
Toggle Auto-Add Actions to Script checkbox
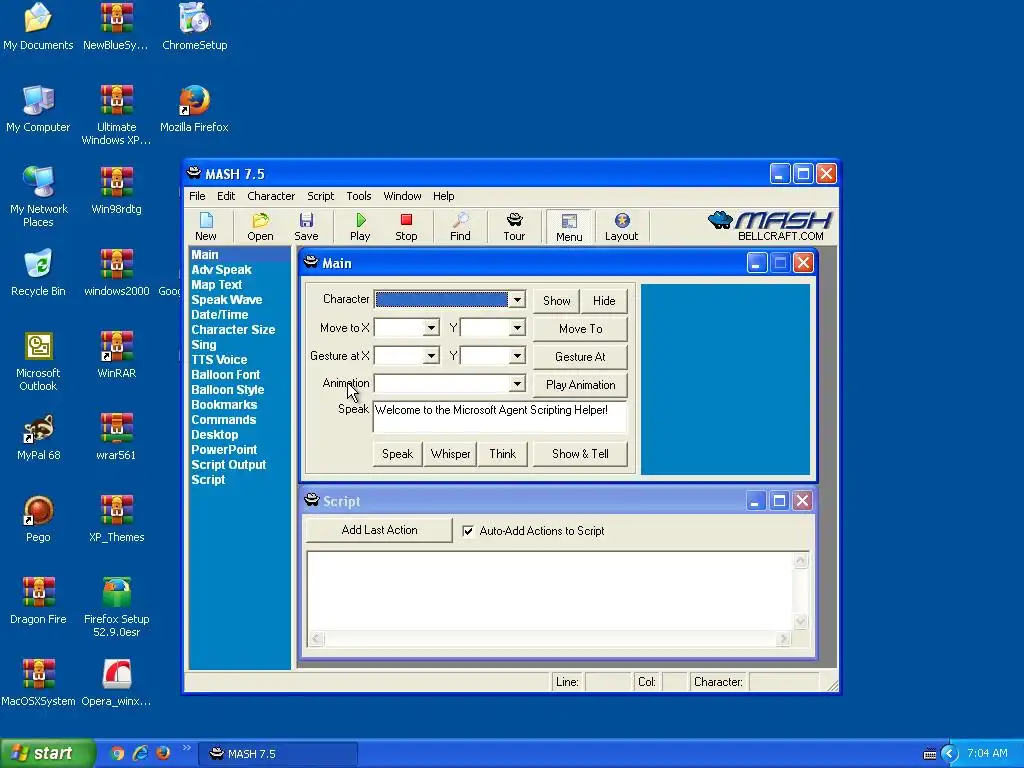[x=468, y=531]
